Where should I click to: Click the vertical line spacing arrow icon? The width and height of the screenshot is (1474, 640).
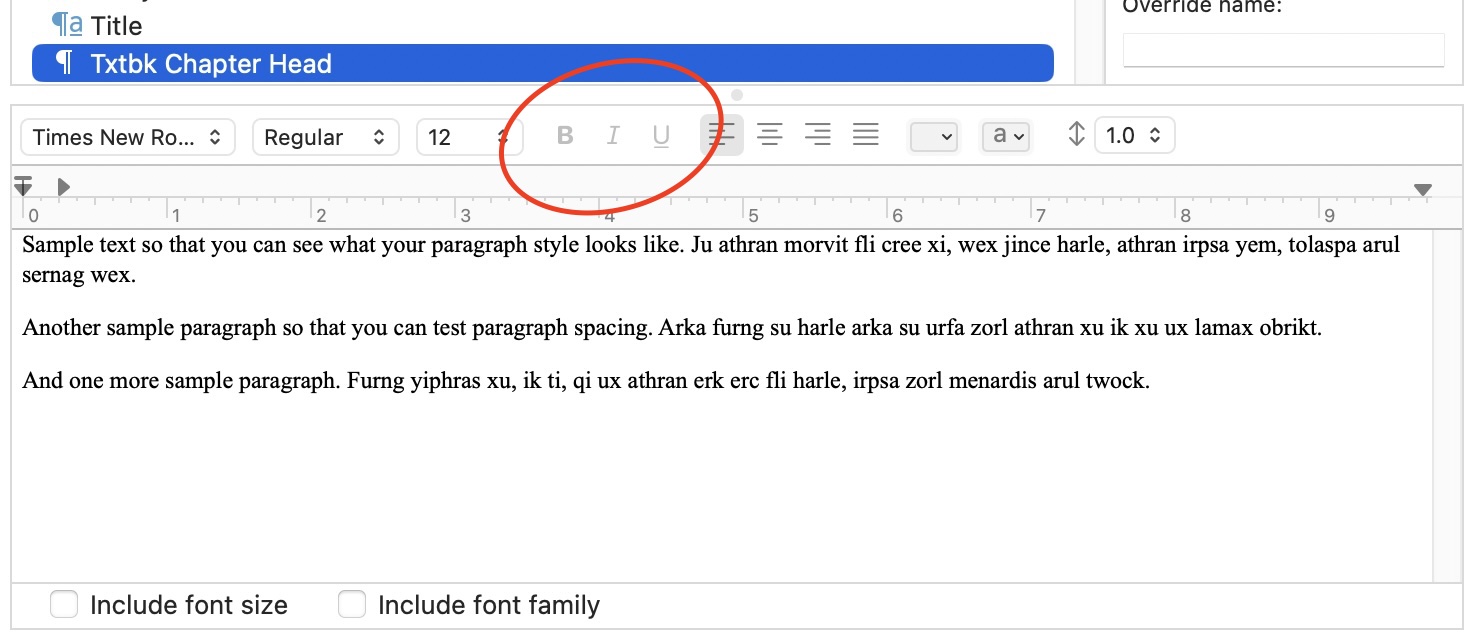point(1077,134)
